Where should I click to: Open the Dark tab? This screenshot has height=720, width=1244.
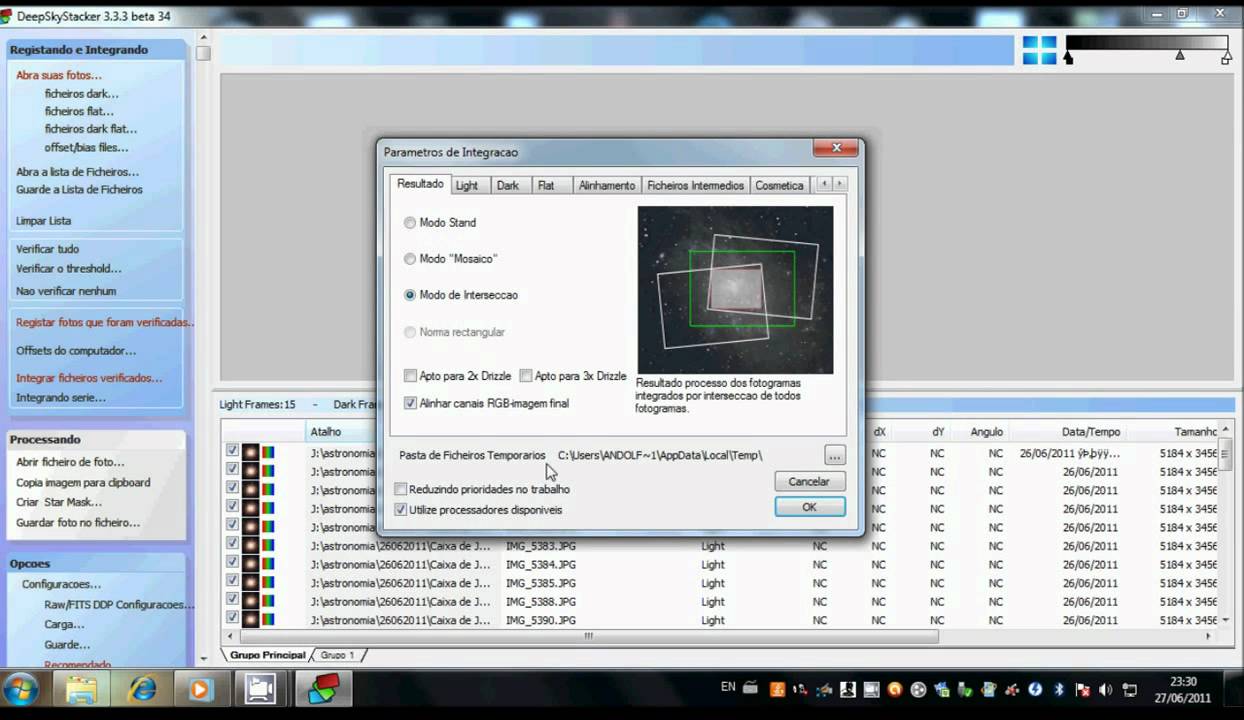coord(508,185)
